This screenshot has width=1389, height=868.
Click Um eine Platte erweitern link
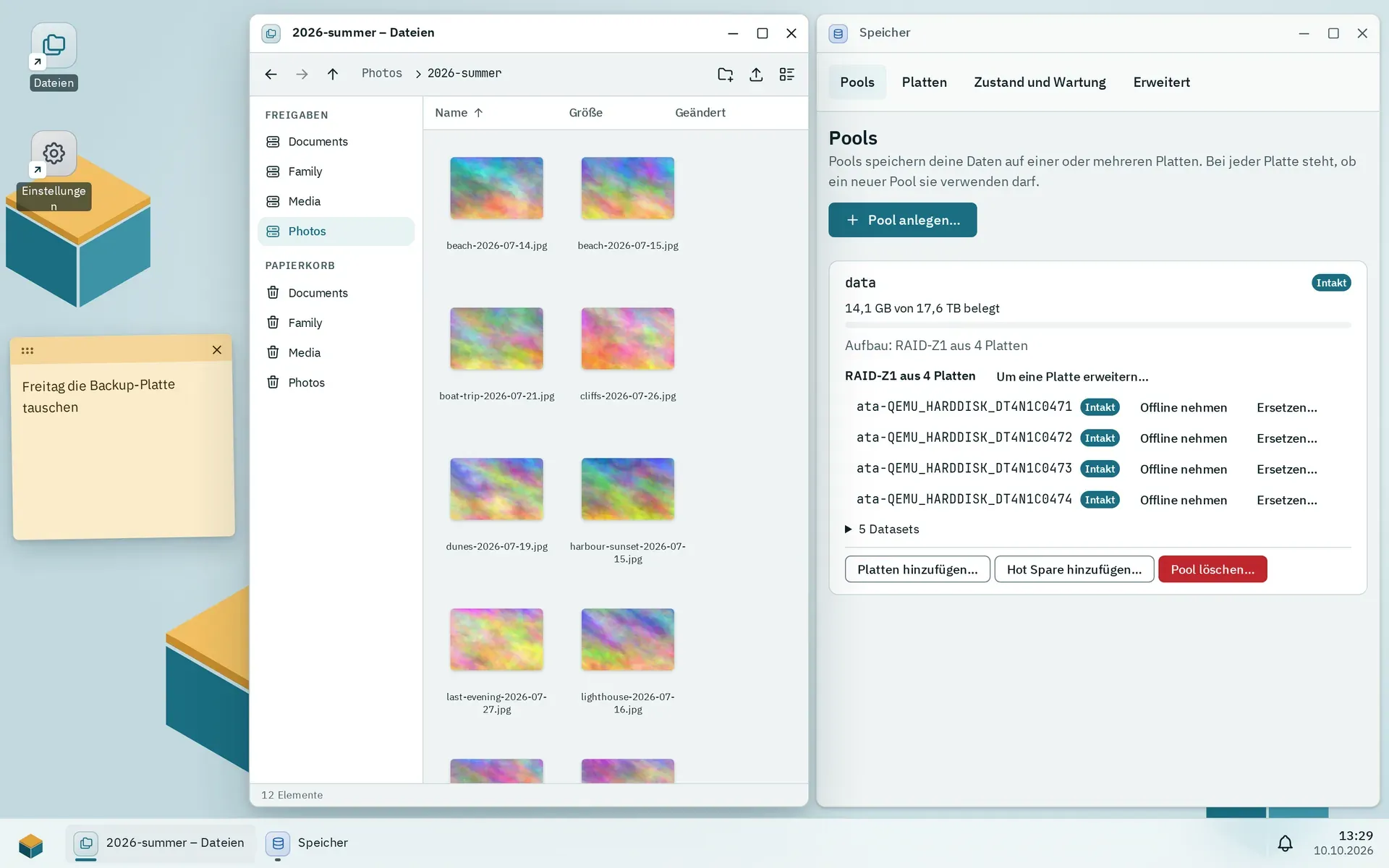[1072, 377]
